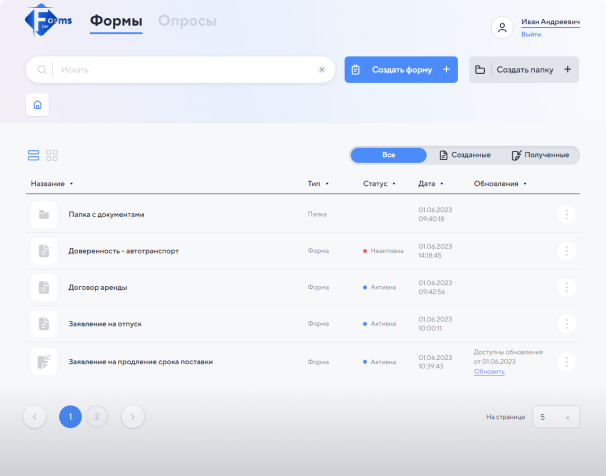Open three-dot menu for Договор аренды
This screenshot has height=476, width=606.
567,287
